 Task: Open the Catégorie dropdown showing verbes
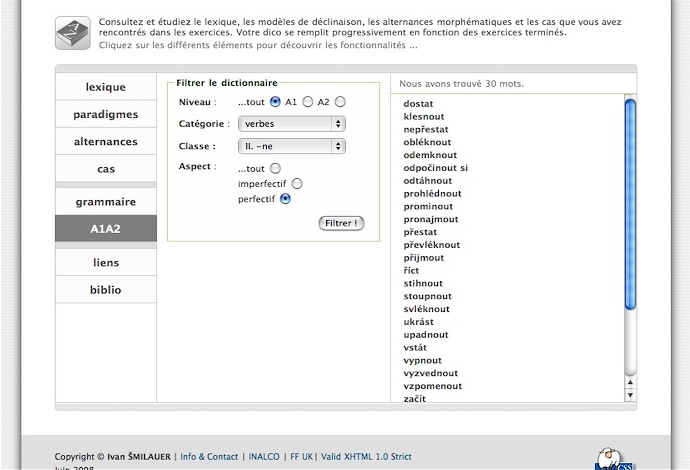292,124
